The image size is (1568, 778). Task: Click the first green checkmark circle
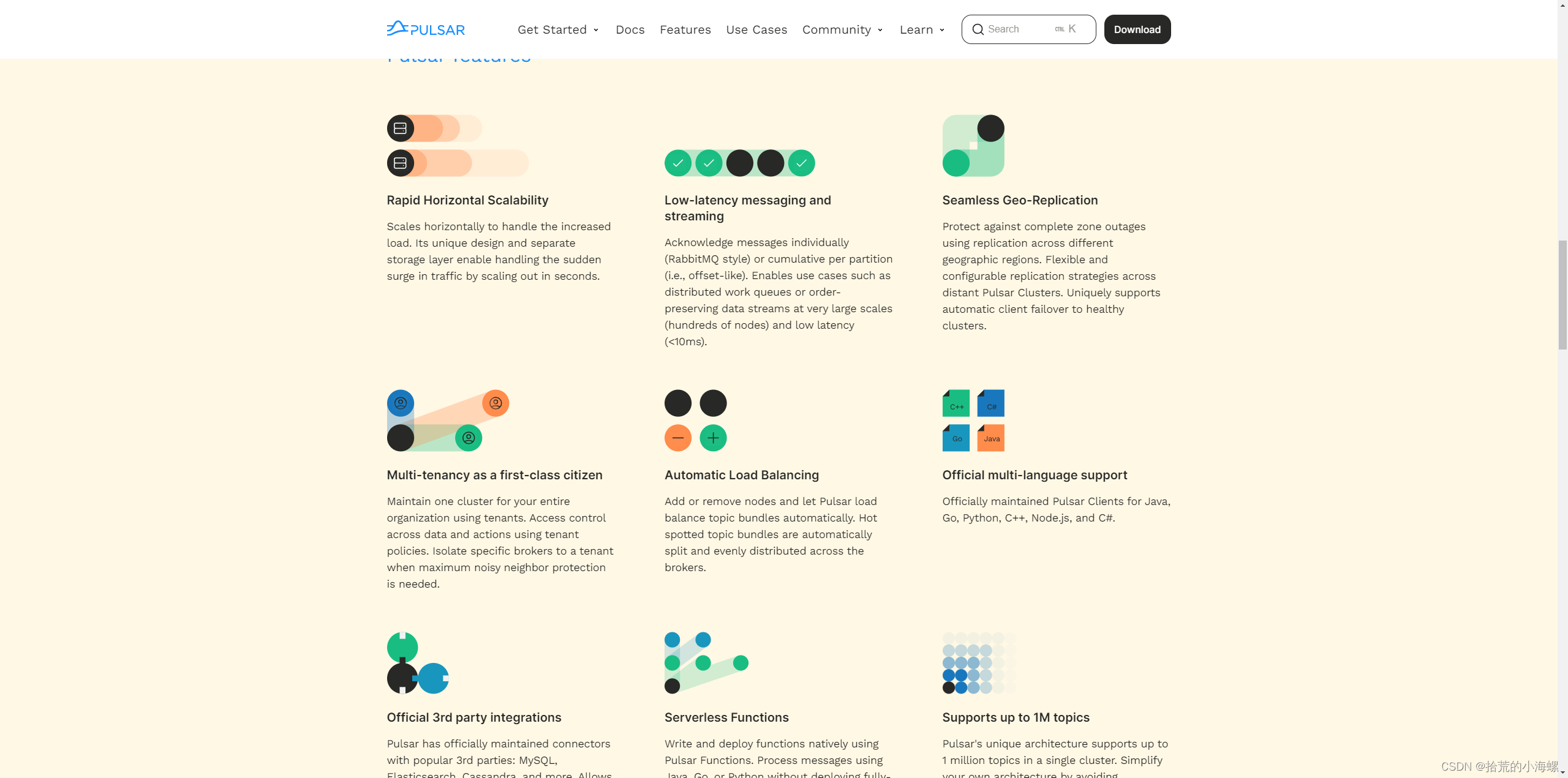(678, 163)
